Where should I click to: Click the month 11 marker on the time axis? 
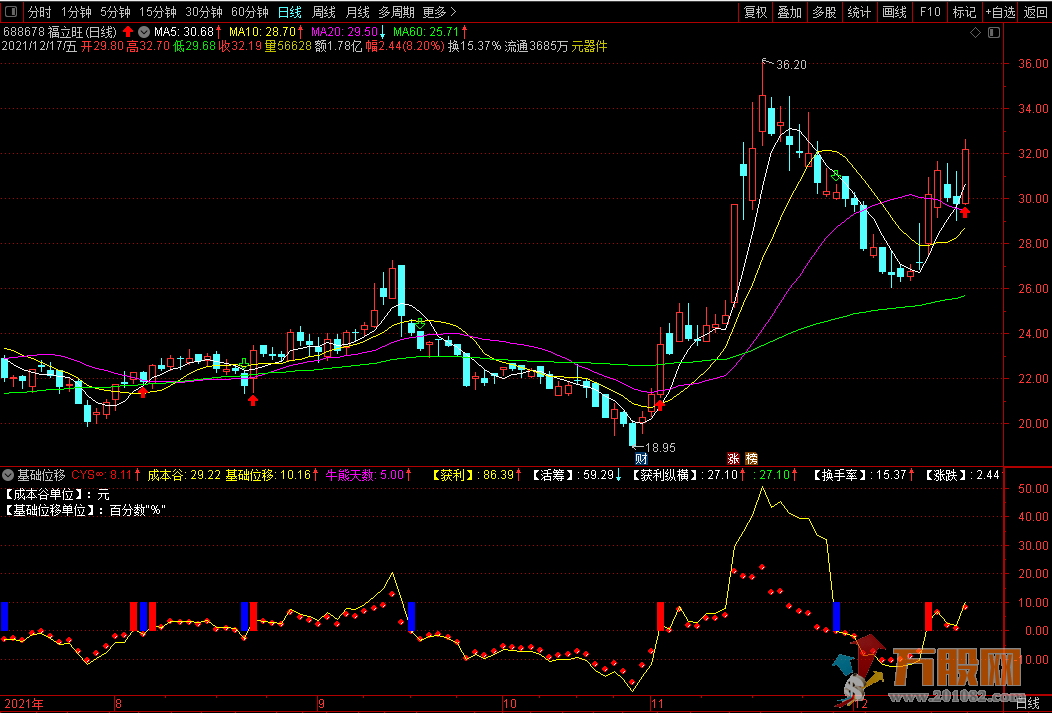coord(656,704)
